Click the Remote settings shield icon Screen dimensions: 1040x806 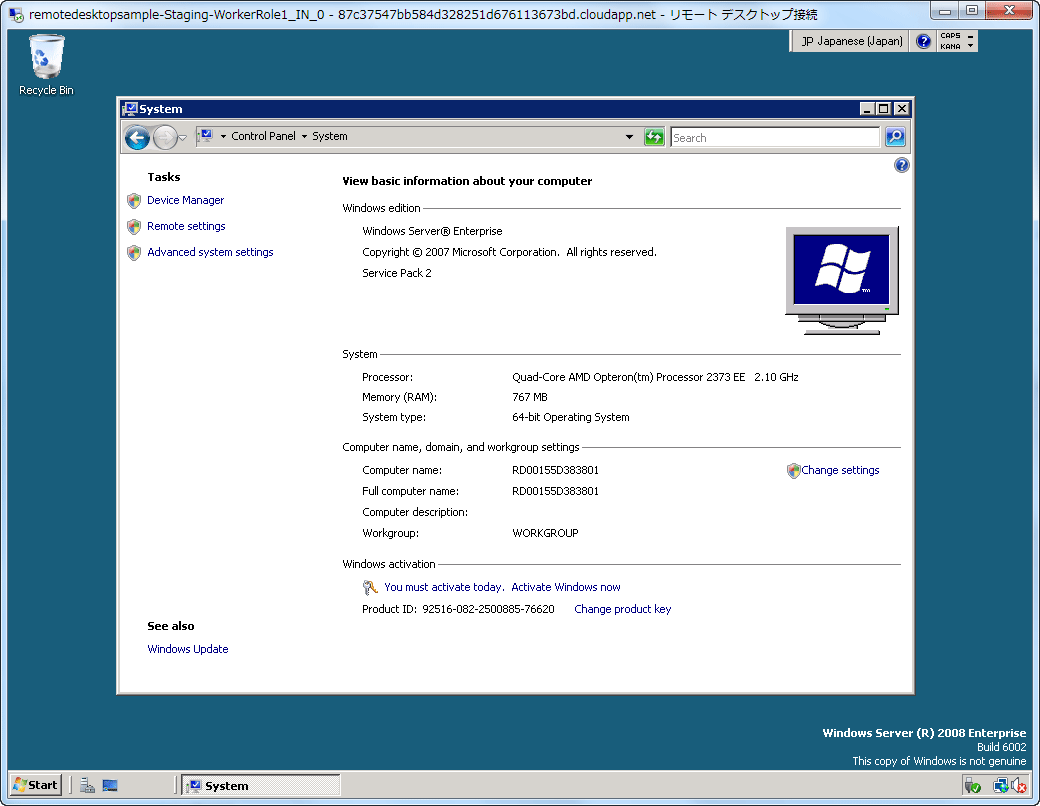(134, 226)
